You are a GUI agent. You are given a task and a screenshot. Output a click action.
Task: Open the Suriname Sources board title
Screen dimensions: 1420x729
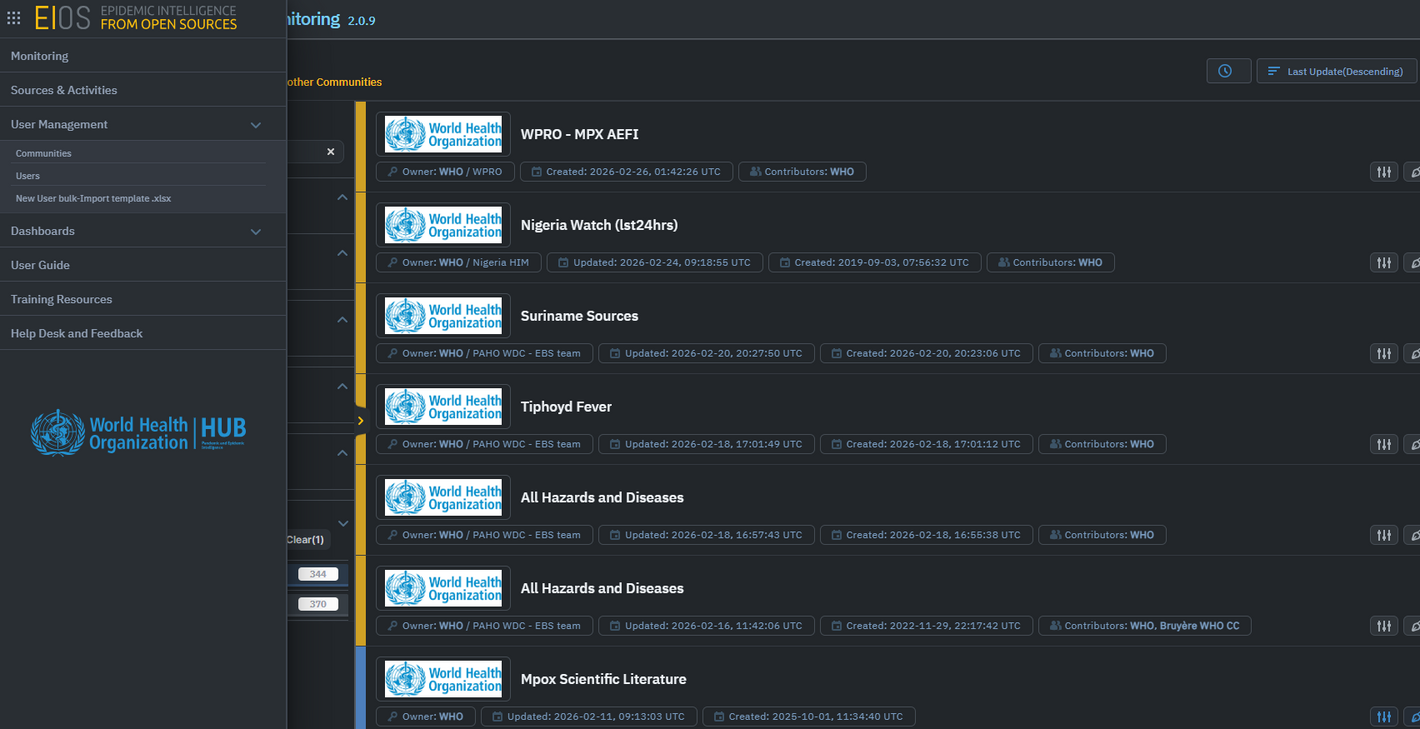(x=579, y=316)
